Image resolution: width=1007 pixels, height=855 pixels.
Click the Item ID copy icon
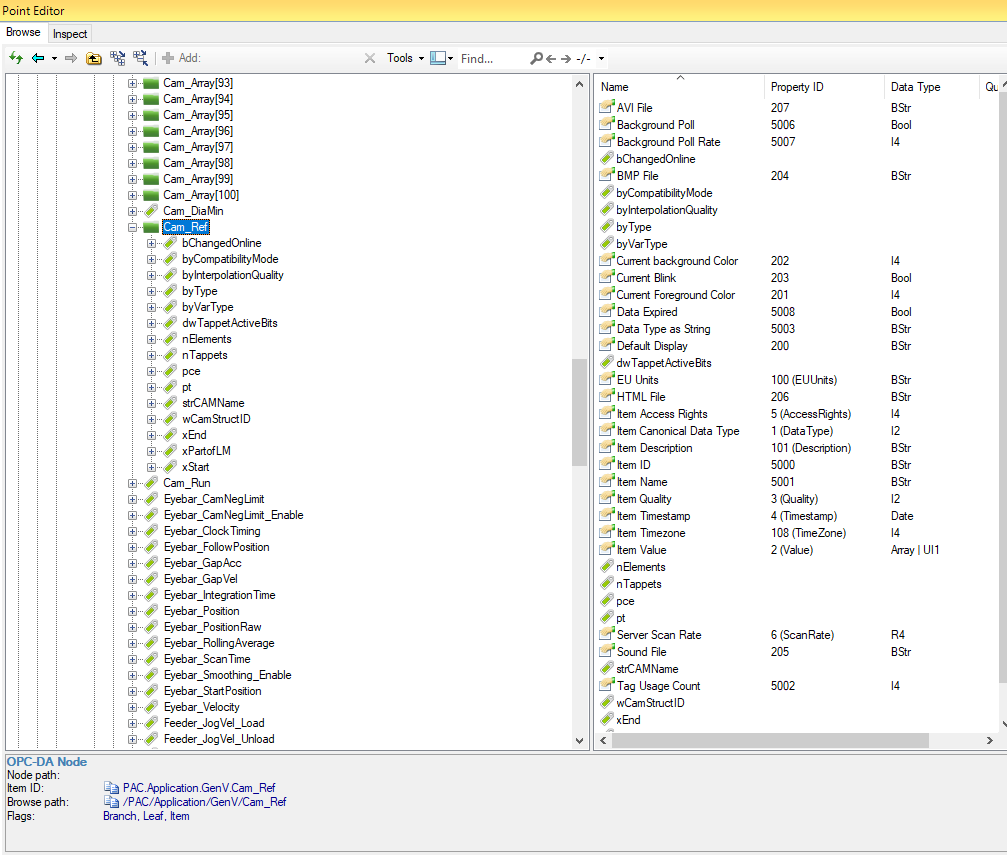(x=111, y=788)
